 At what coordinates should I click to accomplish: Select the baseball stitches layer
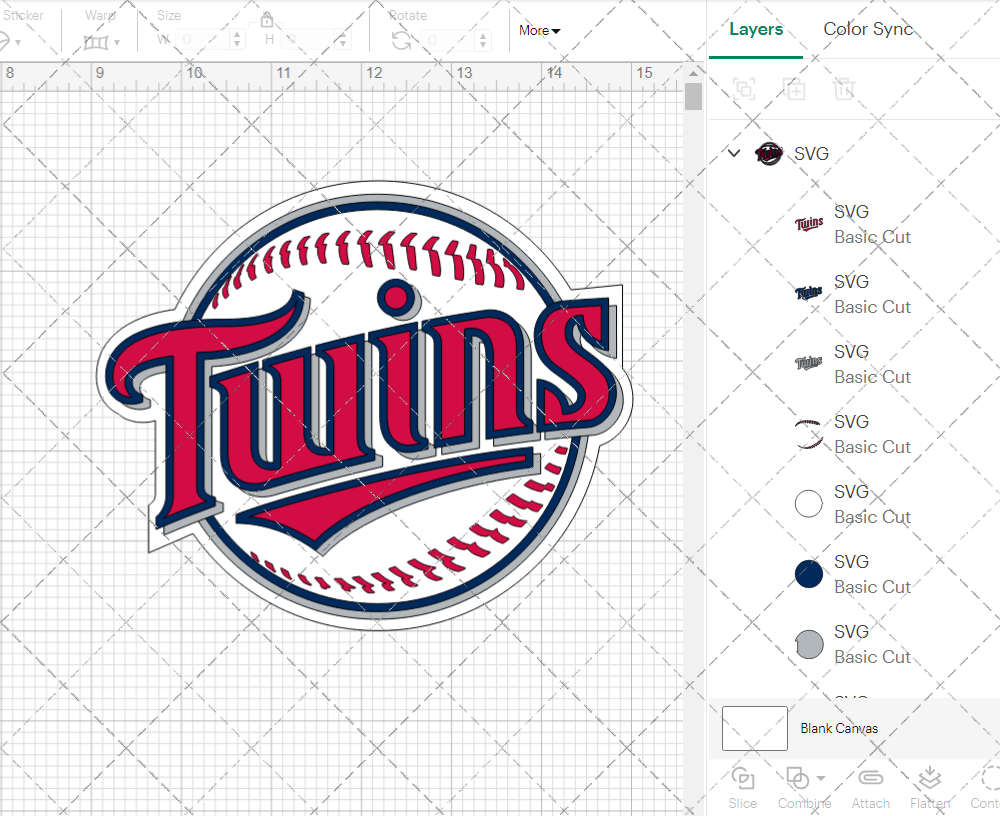pos(853,434)
